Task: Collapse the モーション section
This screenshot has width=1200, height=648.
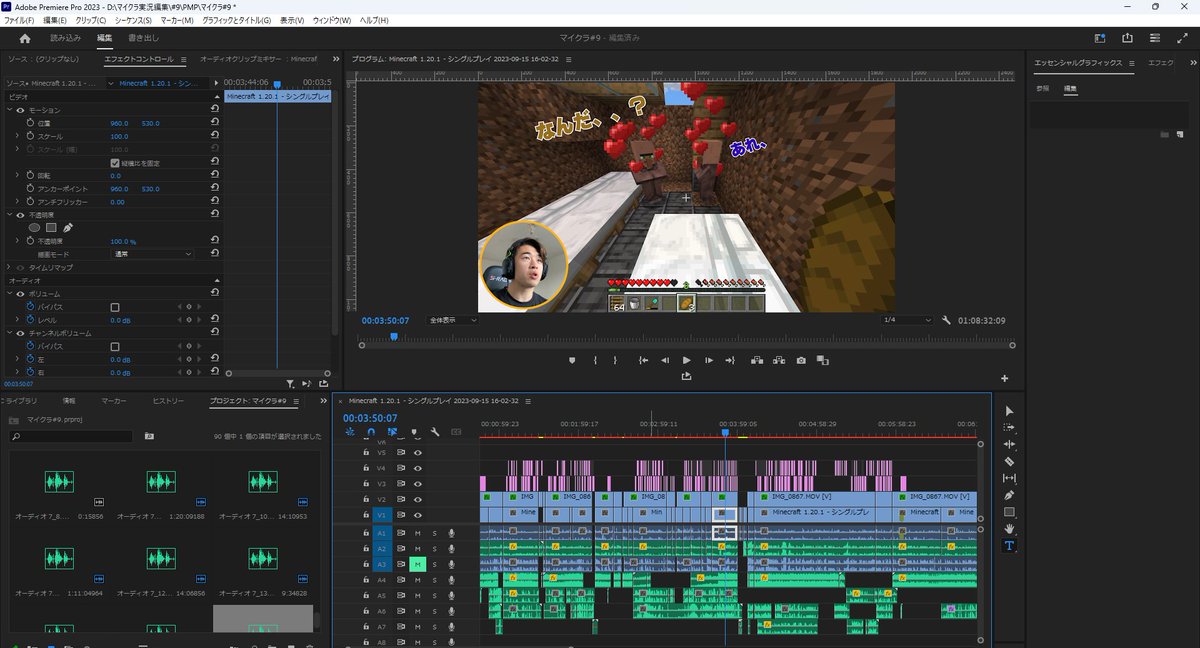Action: pyautogui.click(x=9, y=110)
